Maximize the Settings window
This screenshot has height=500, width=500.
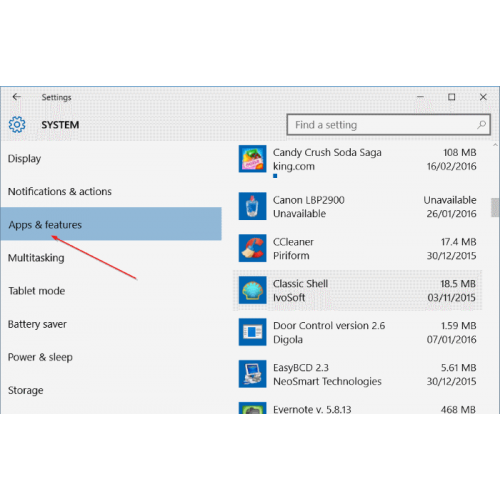451,97
